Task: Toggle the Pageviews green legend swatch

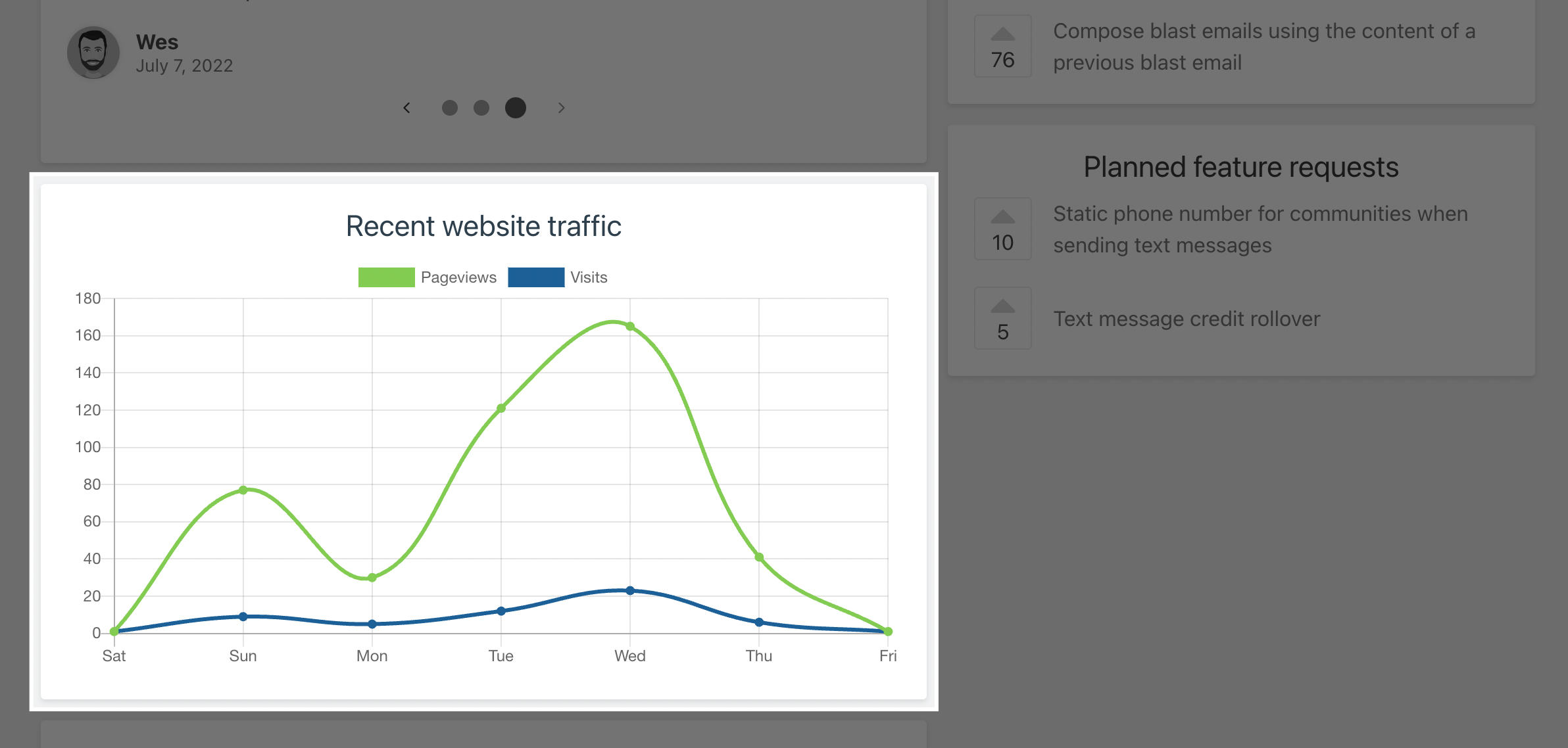Action: 386,277
